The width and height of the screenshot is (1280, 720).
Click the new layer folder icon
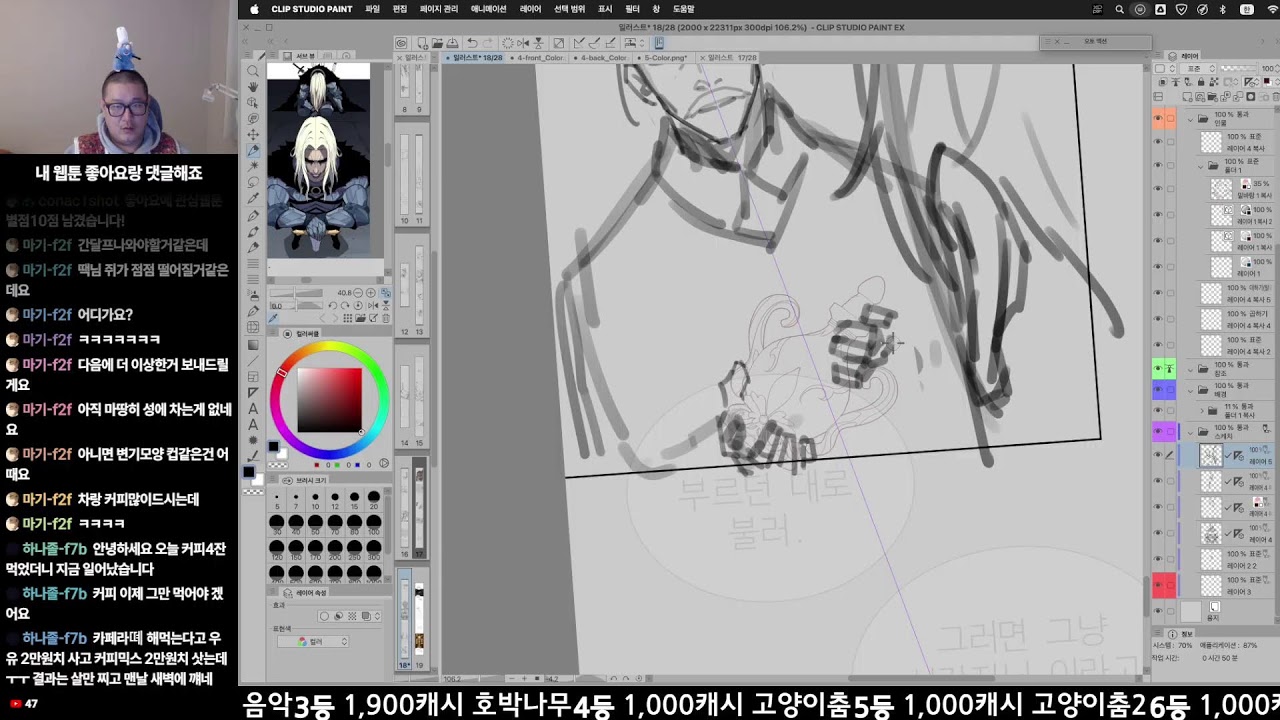click(1211, 97)
